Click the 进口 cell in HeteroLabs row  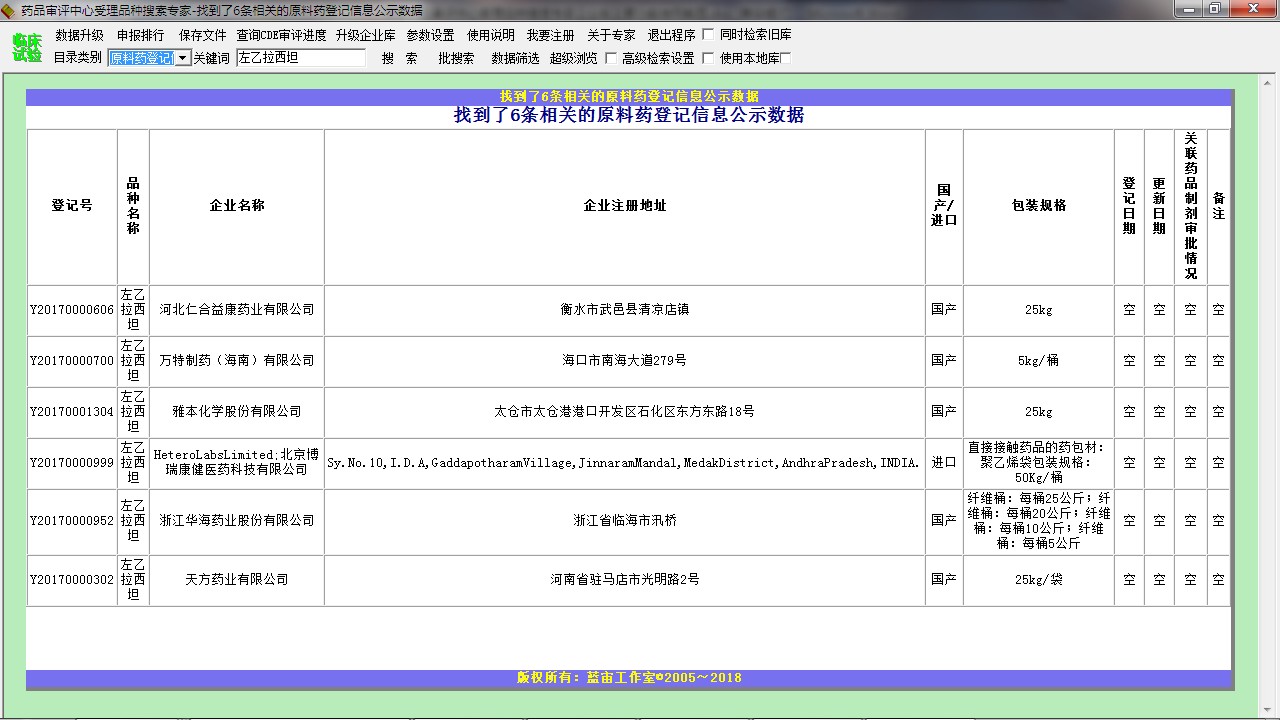pyautogui.click(x=944, y=463)
